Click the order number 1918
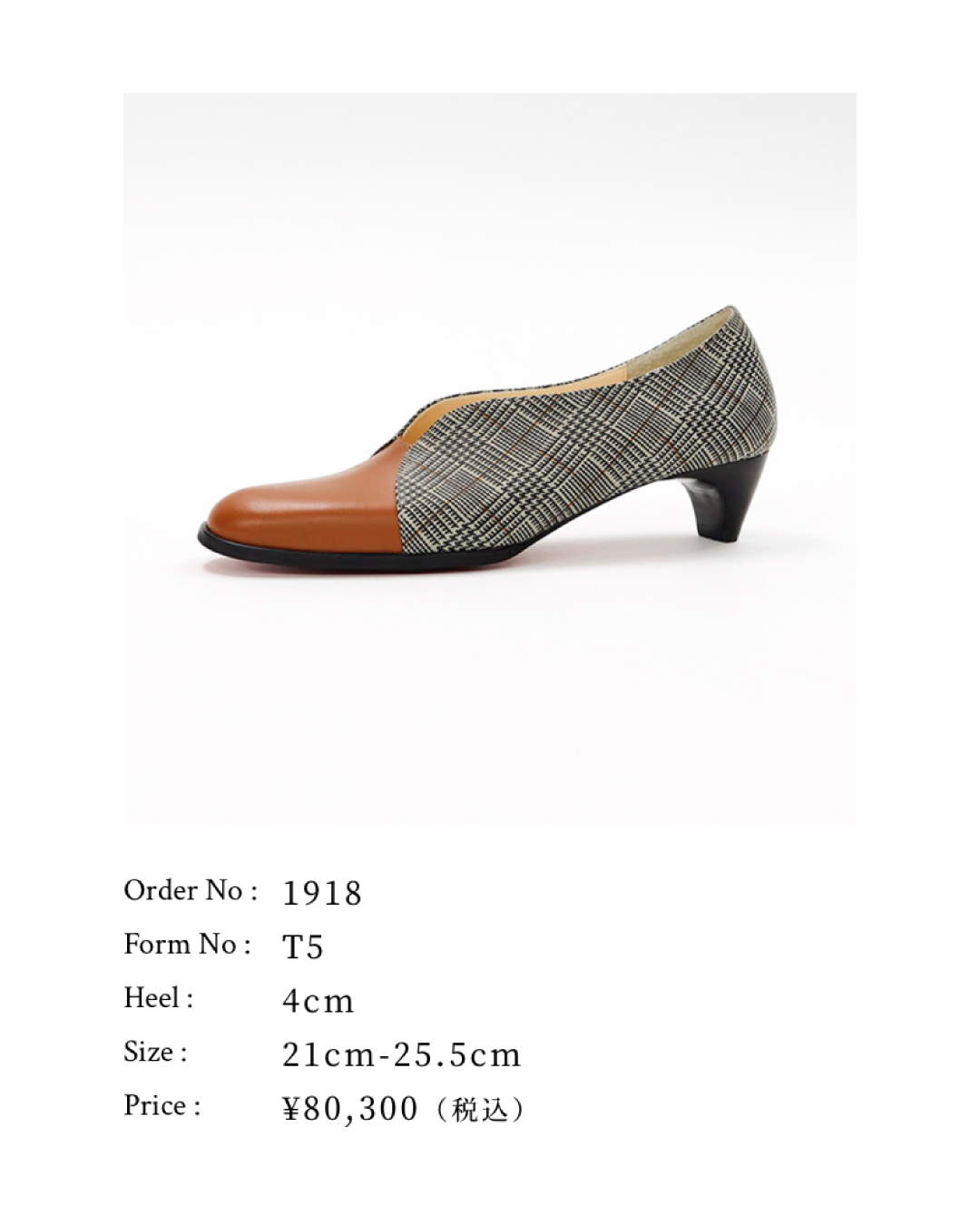The image size is (980, 1225). [322, 894]
